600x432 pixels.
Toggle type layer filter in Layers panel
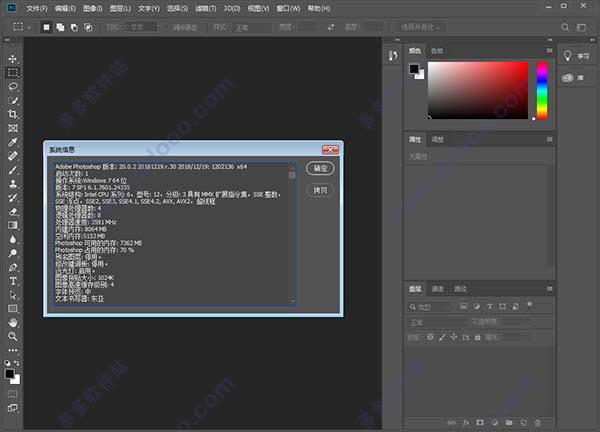tap(489, 306)
